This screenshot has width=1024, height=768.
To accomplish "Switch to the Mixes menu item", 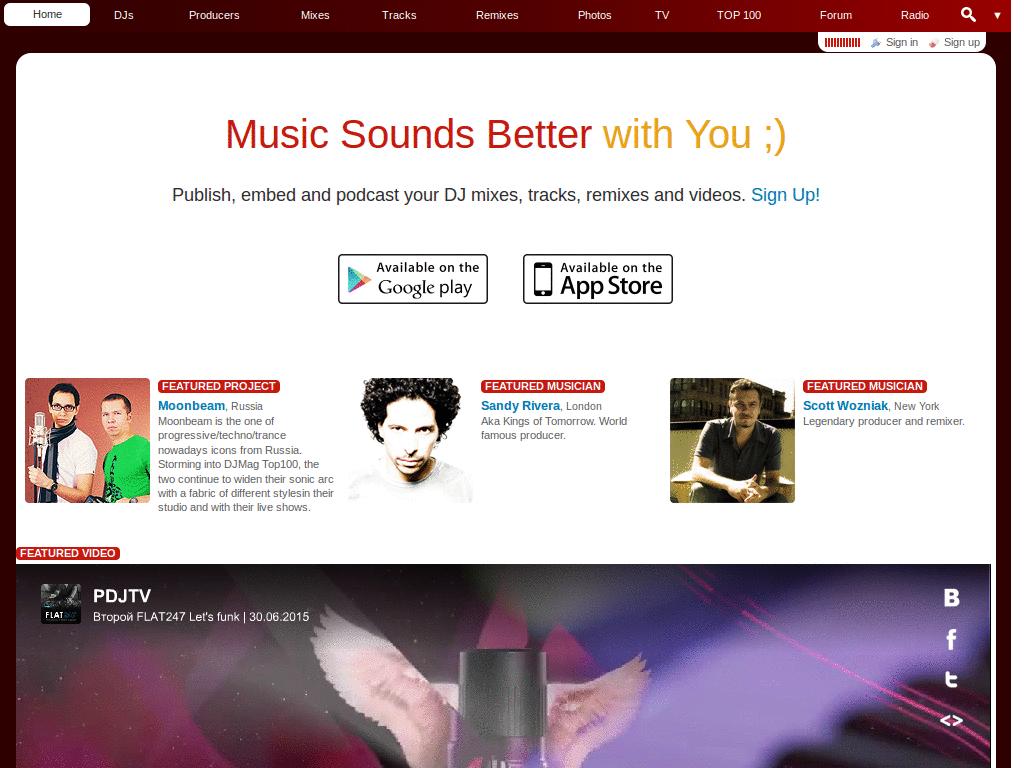I will pos(315,15).
